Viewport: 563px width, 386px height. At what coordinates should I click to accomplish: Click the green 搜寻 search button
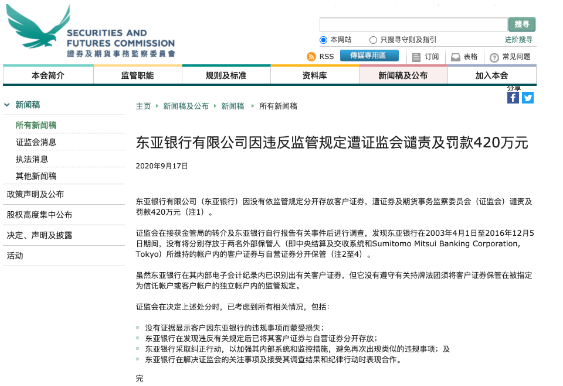coord(522,24)
